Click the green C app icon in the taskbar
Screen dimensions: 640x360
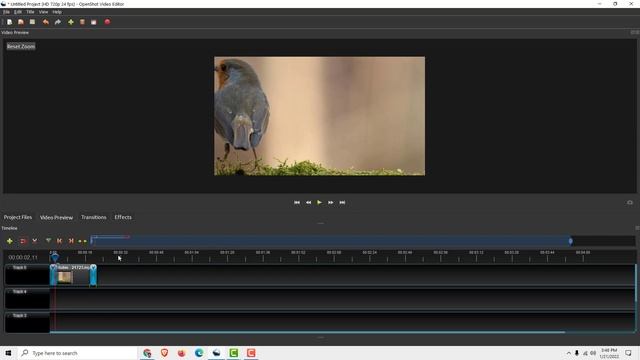(233, 353)
